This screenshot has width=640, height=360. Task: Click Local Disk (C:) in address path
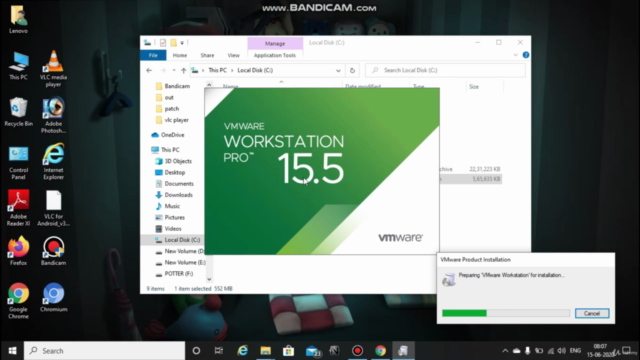coord(255,70)
